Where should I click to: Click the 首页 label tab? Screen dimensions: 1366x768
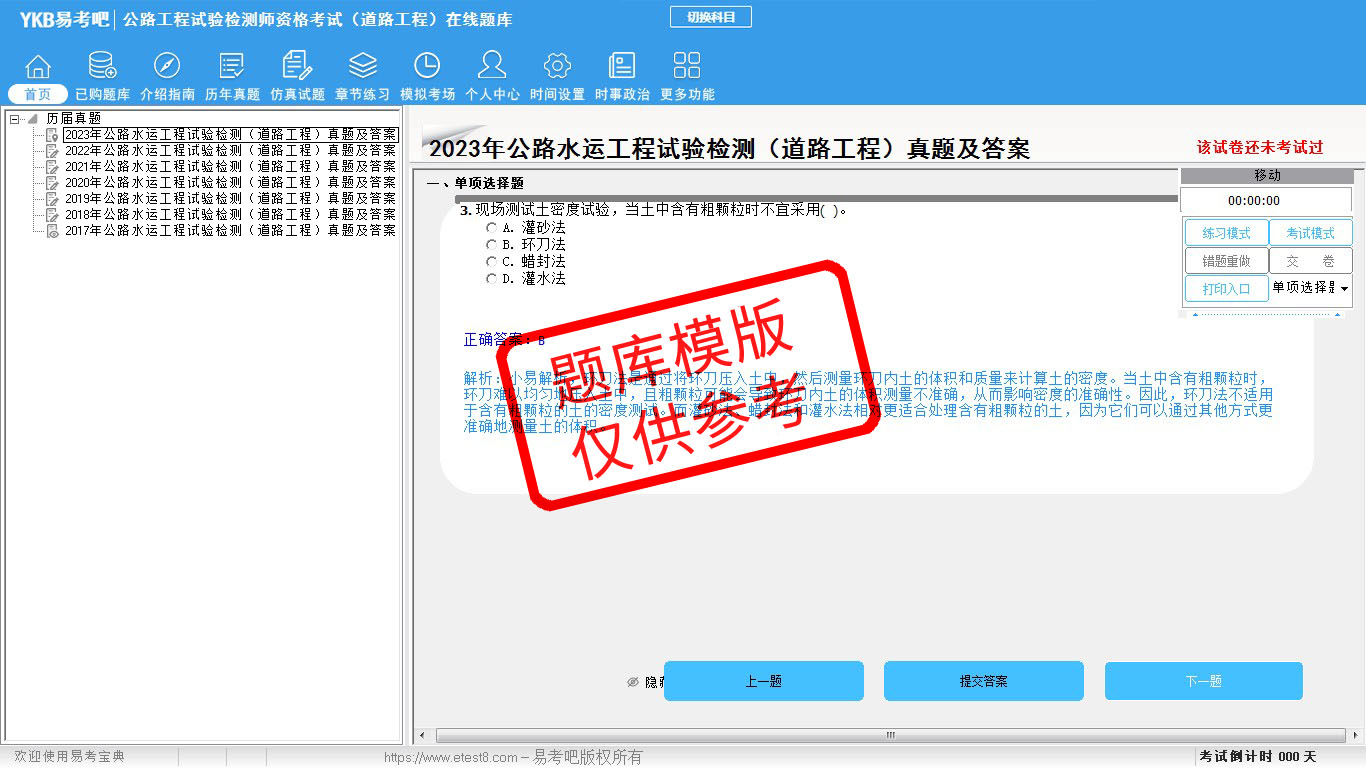point(38,94)
